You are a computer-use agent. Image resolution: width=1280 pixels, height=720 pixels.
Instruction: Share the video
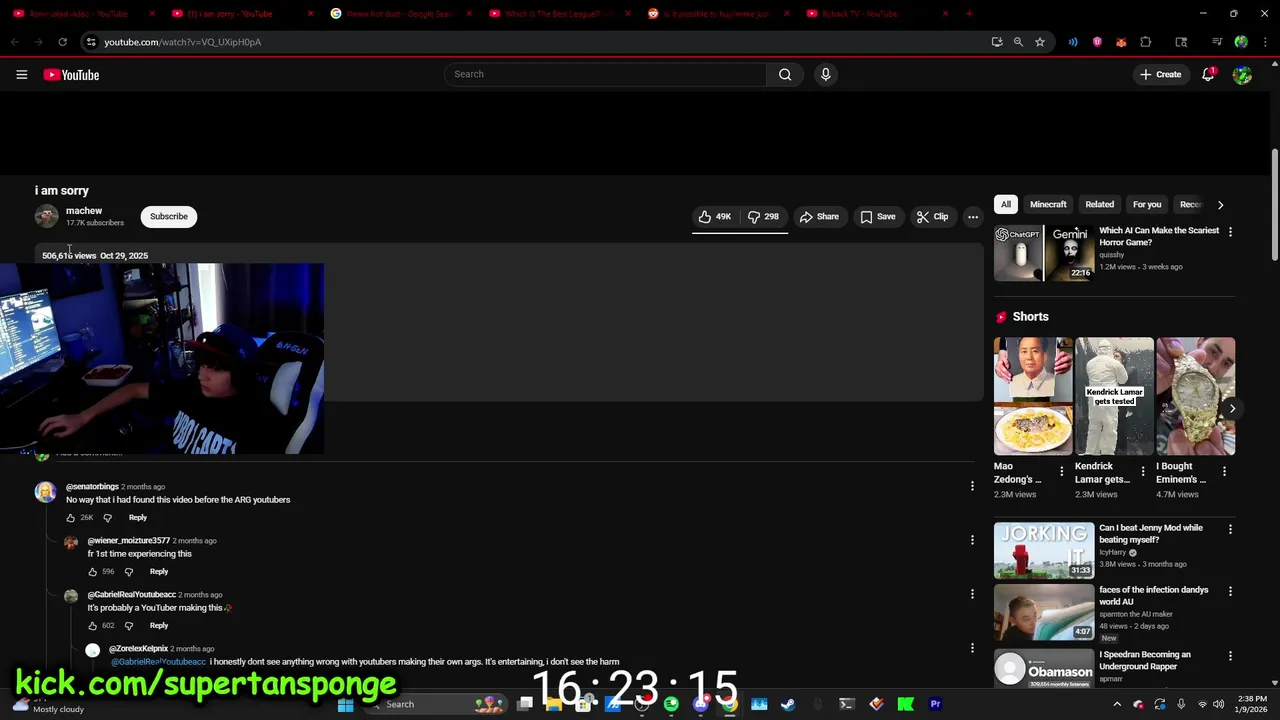click(x=819, y=216)
